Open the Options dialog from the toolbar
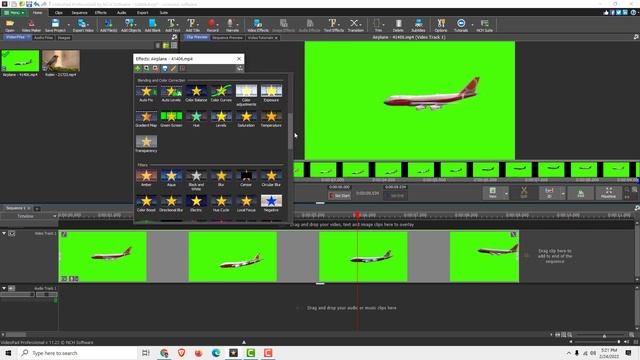The height and width of the screenshot is (360, 640). [x=440, y=25]
